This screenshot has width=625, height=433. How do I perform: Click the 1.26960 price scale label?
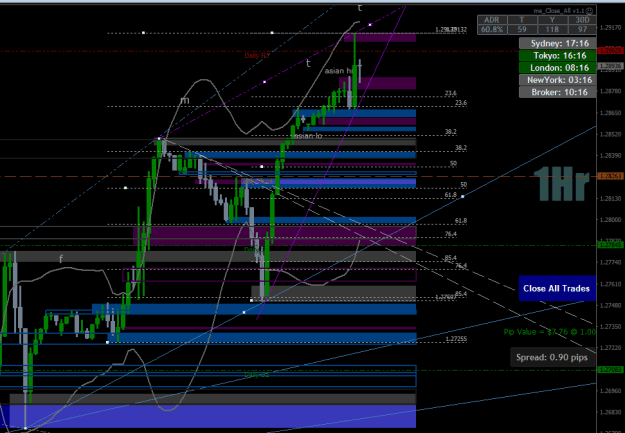tap(610, 391)
